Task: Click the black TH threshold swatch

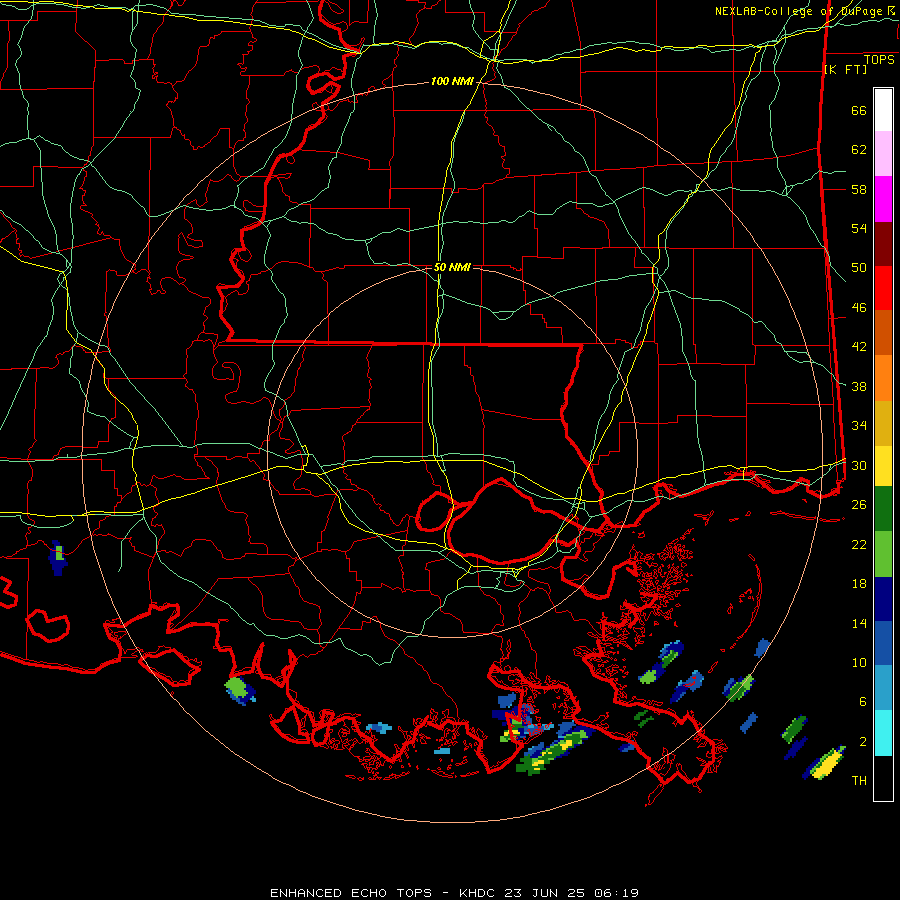Action: pyautogui.click(x=883, y=778)
